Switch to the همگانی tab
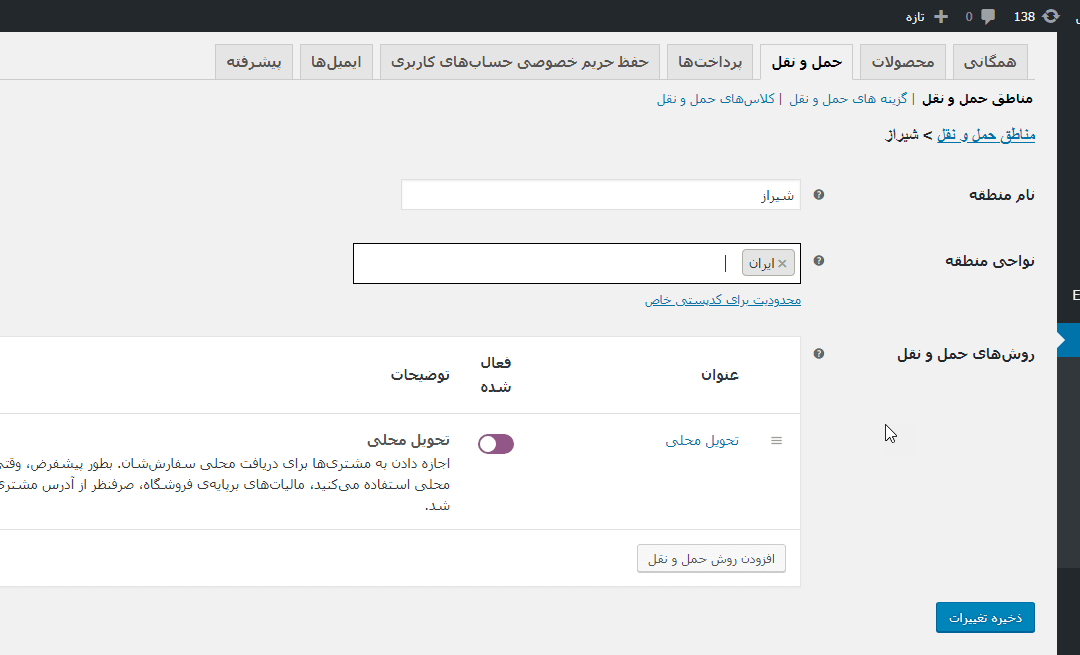1080x655 pixels. coord(989,62)
